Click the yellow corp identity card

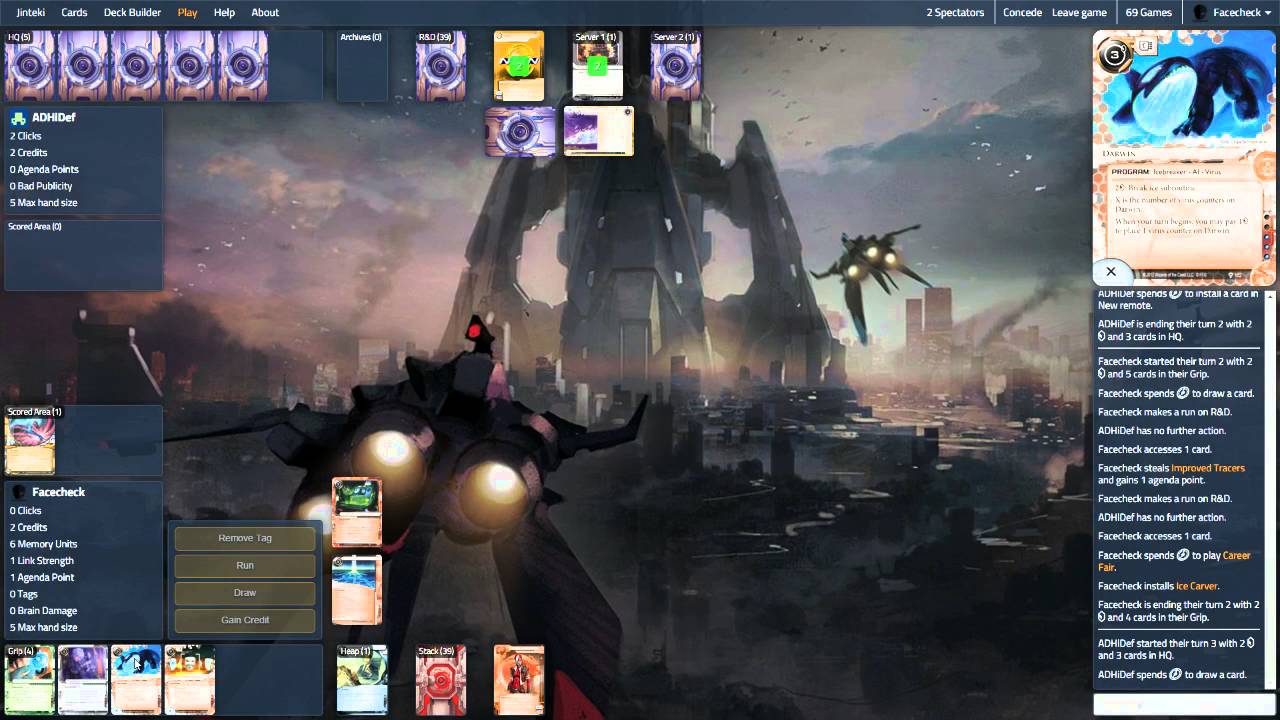pos(519,66)
